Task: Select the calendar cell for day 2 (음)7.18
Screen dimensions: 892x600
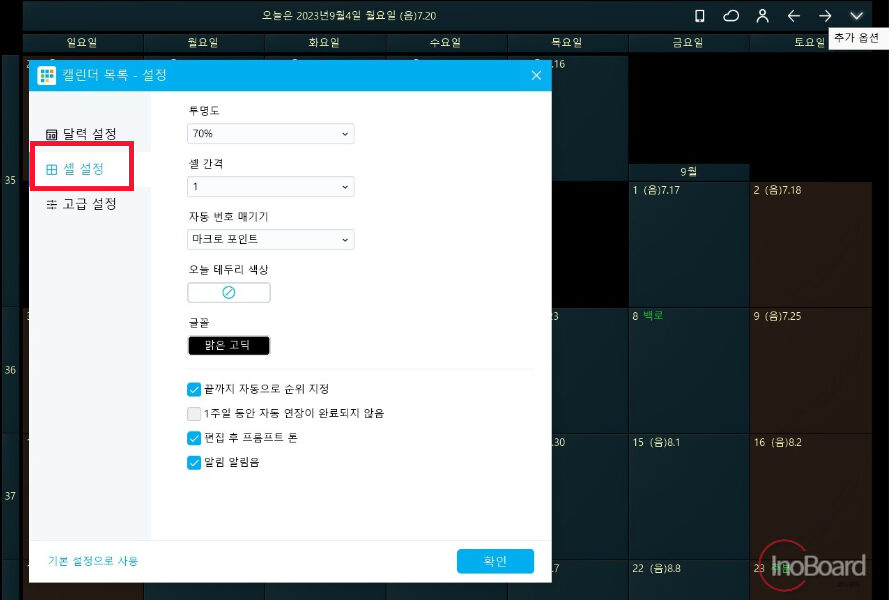Action: [x=811, y=244]
